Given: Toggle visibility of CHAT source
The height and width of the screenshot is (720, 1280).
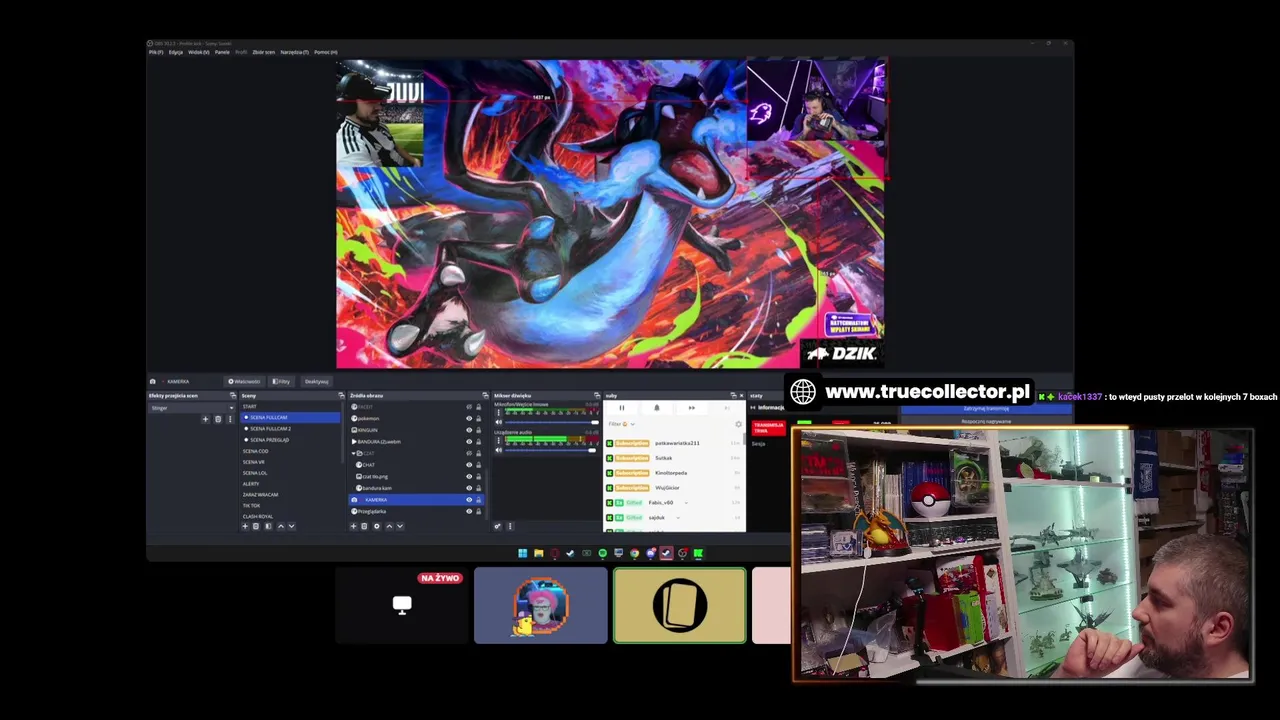Looking at the screenshot, I should [469, 465].
